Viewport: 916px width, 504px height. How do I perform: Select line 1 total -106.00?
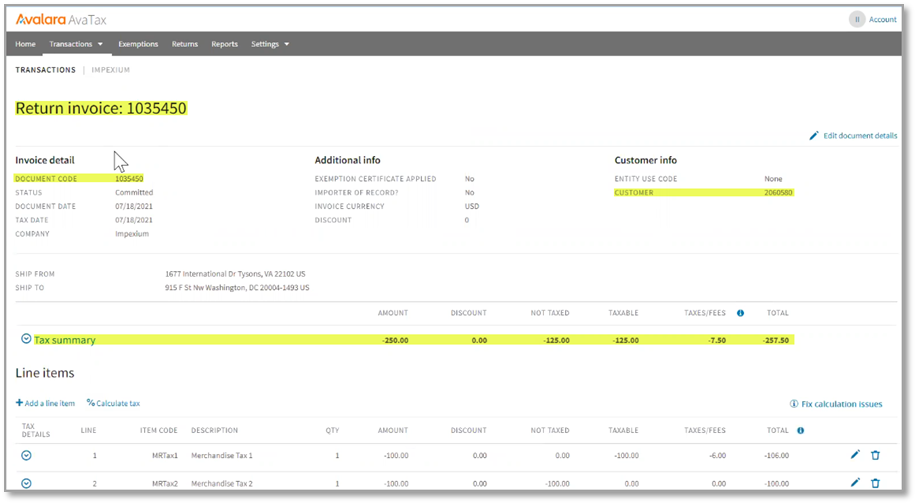coord(776,456)
